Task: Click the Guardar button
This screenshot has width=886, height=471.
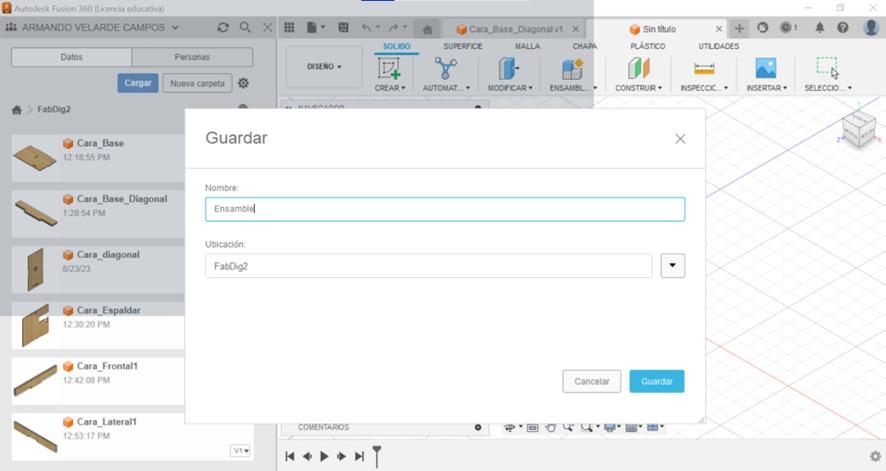Action: click(657, 382)
